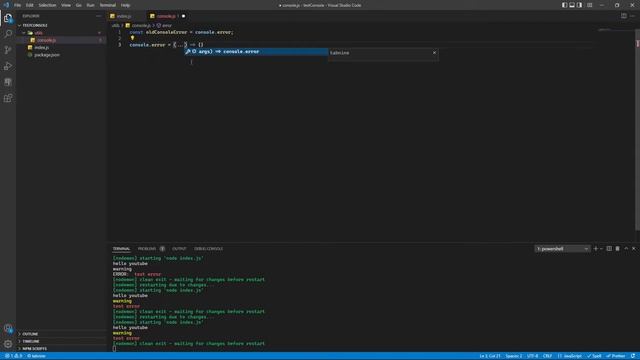The width and height of the screenshot is (640, 360).
Task: Open the editor more actions ellipsis
Action: tap(633, 16)
